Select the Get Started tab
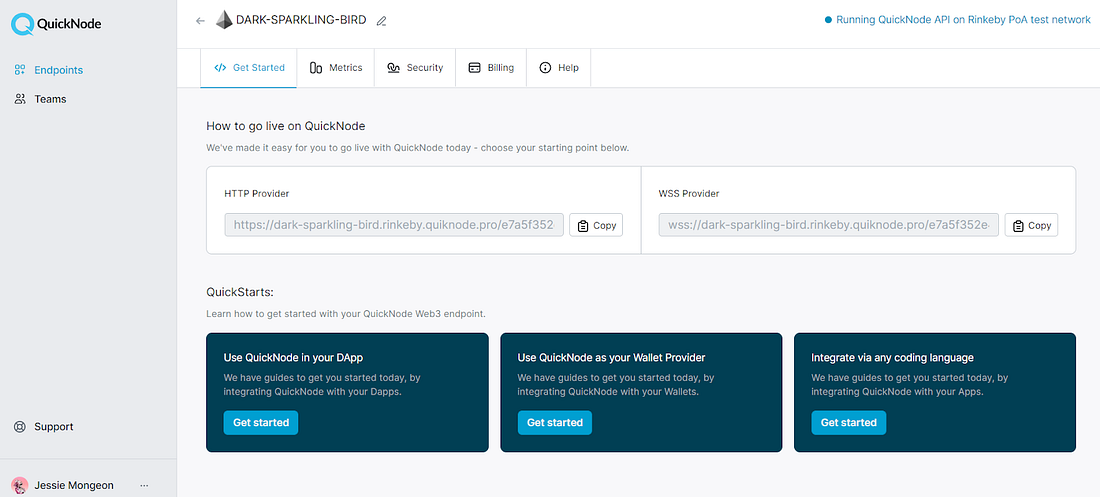Viewport: 1100px width, 497px height. coord(248,68)
